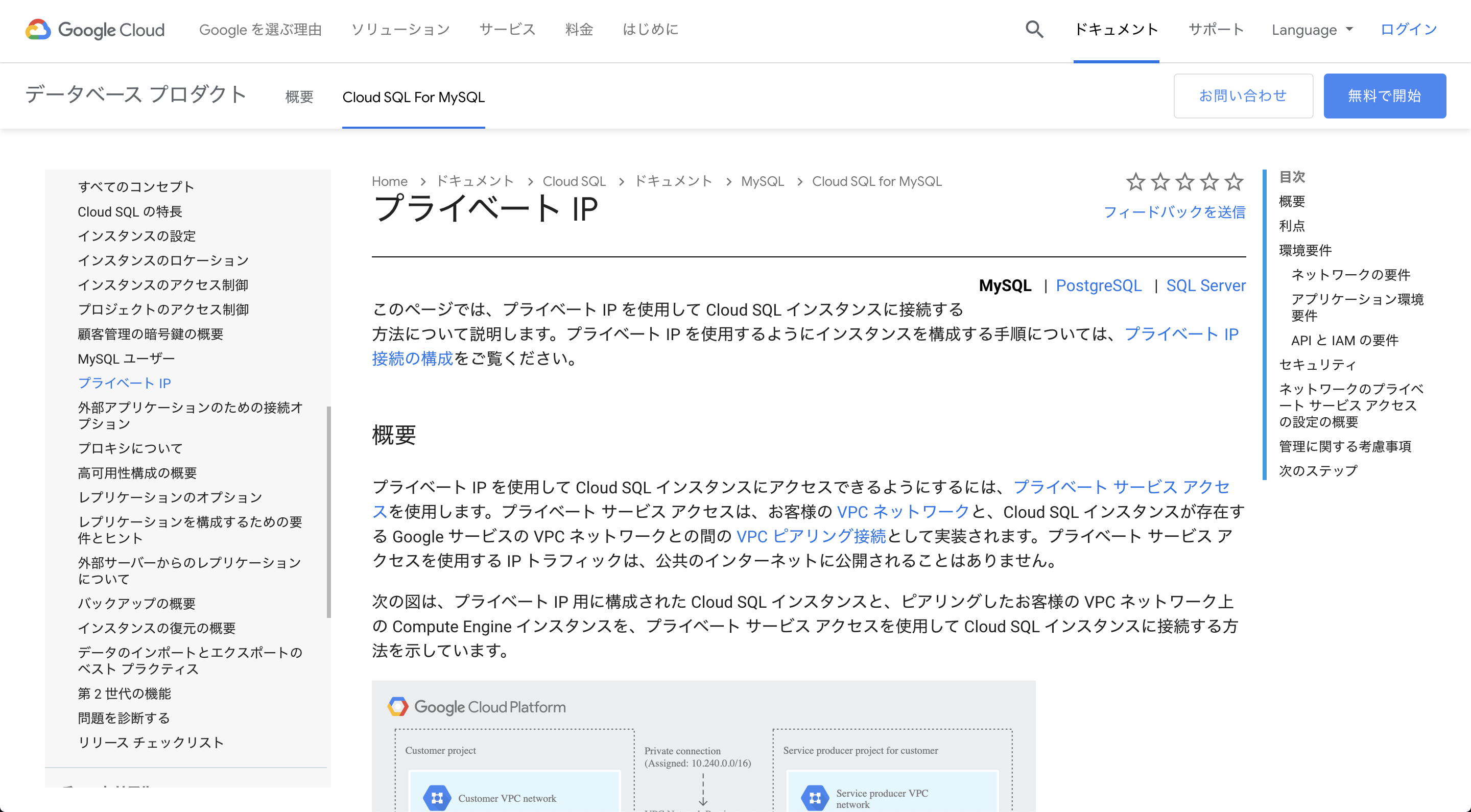Open Google を選ぶ理由 menu
Image resolution: width=1471 pixels, height=812 pixels.
click(260, 30)
